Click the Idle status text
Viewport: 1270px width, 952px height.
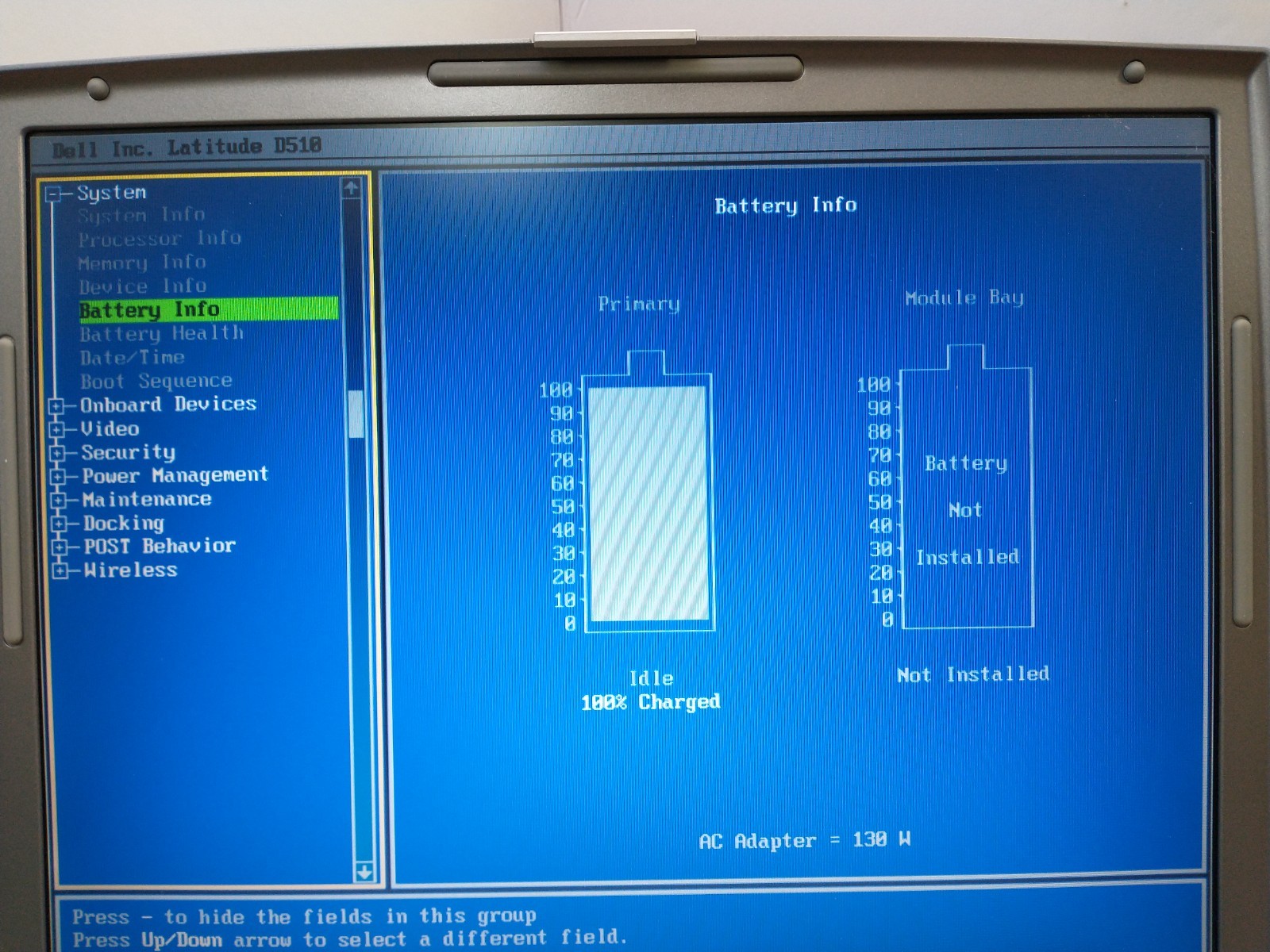coord(652,678)
